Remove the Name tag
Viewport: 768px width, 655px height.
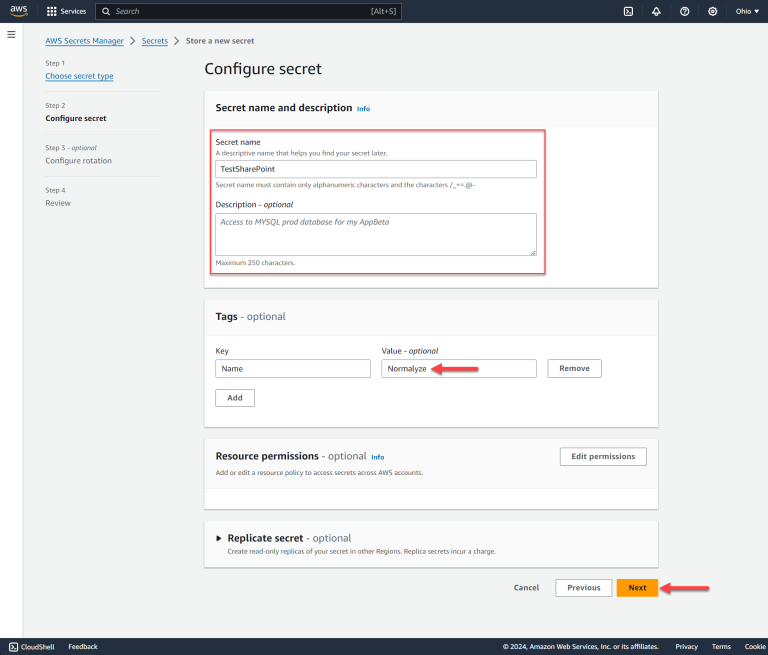[574, 368]
